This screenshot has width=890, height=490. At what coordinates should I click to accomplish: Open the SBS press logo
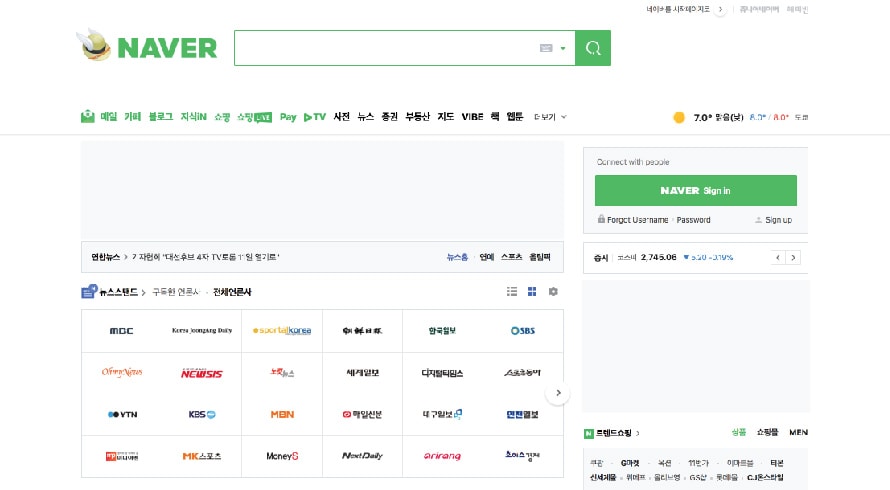522,330
